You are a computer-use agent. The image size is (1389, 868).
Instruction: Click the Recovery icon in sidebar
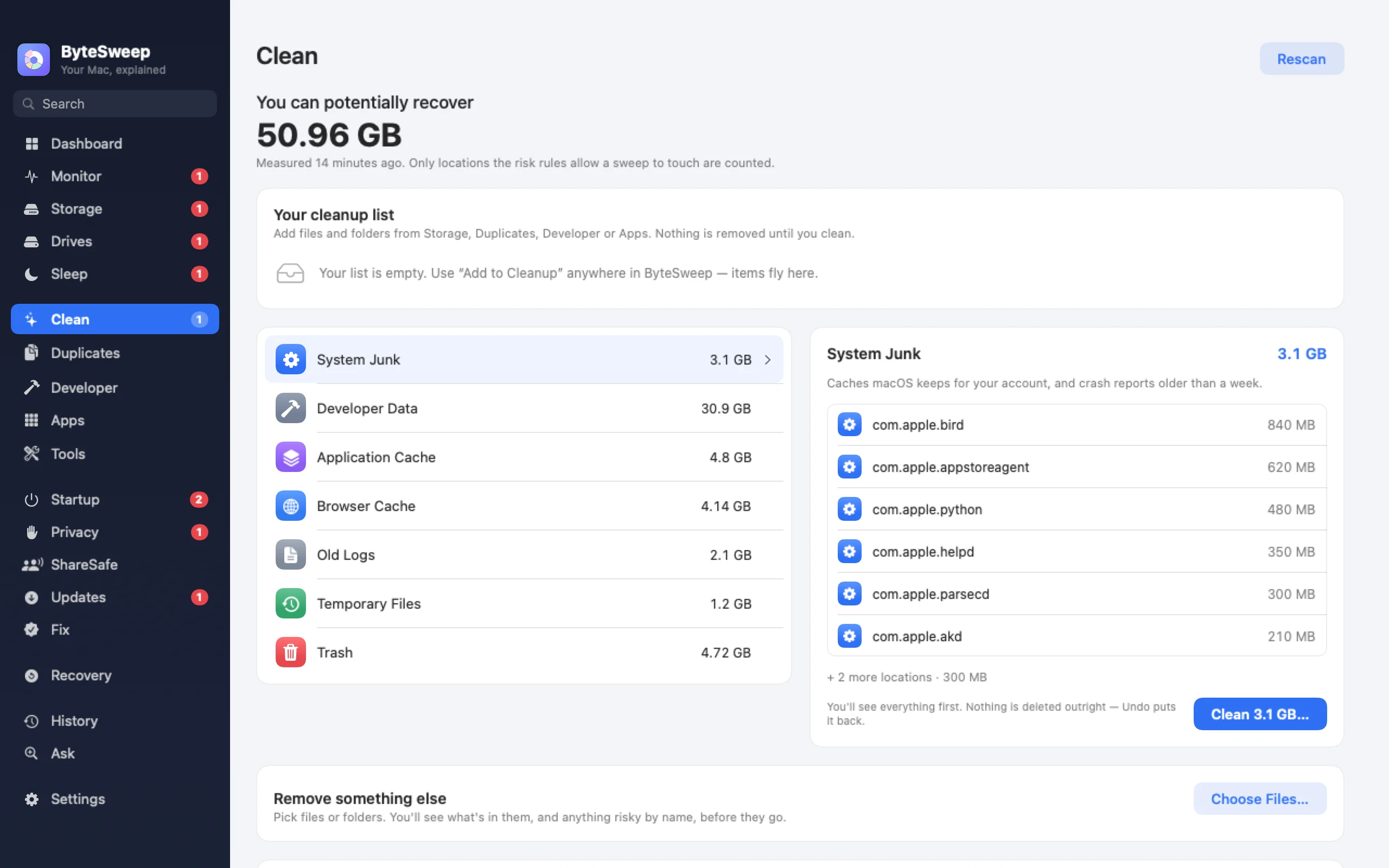(x=31, y=676)
